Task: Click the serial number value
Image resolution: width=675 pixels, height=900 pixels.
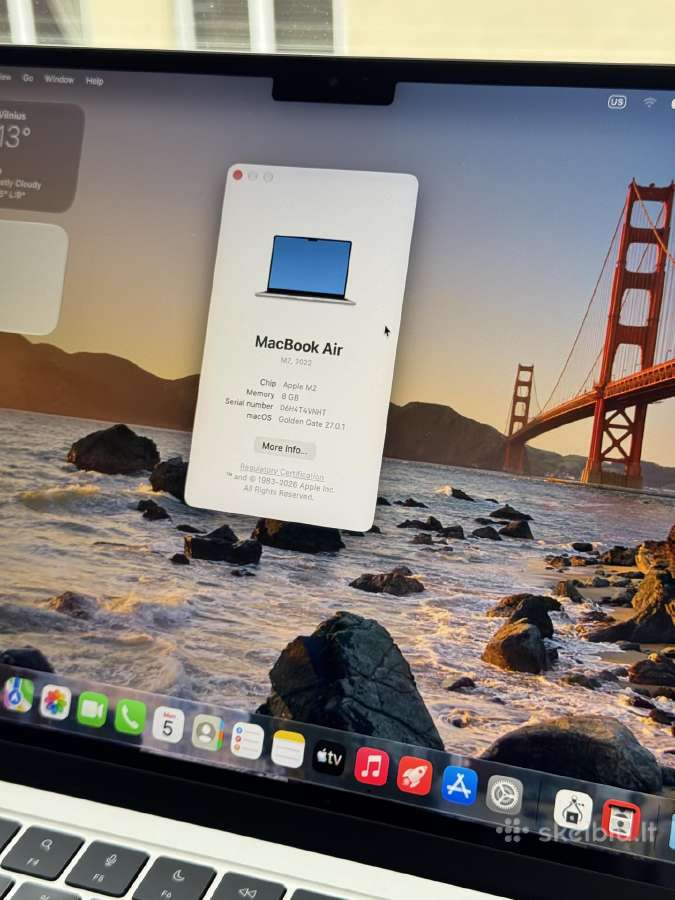Action: coord(302,409)
